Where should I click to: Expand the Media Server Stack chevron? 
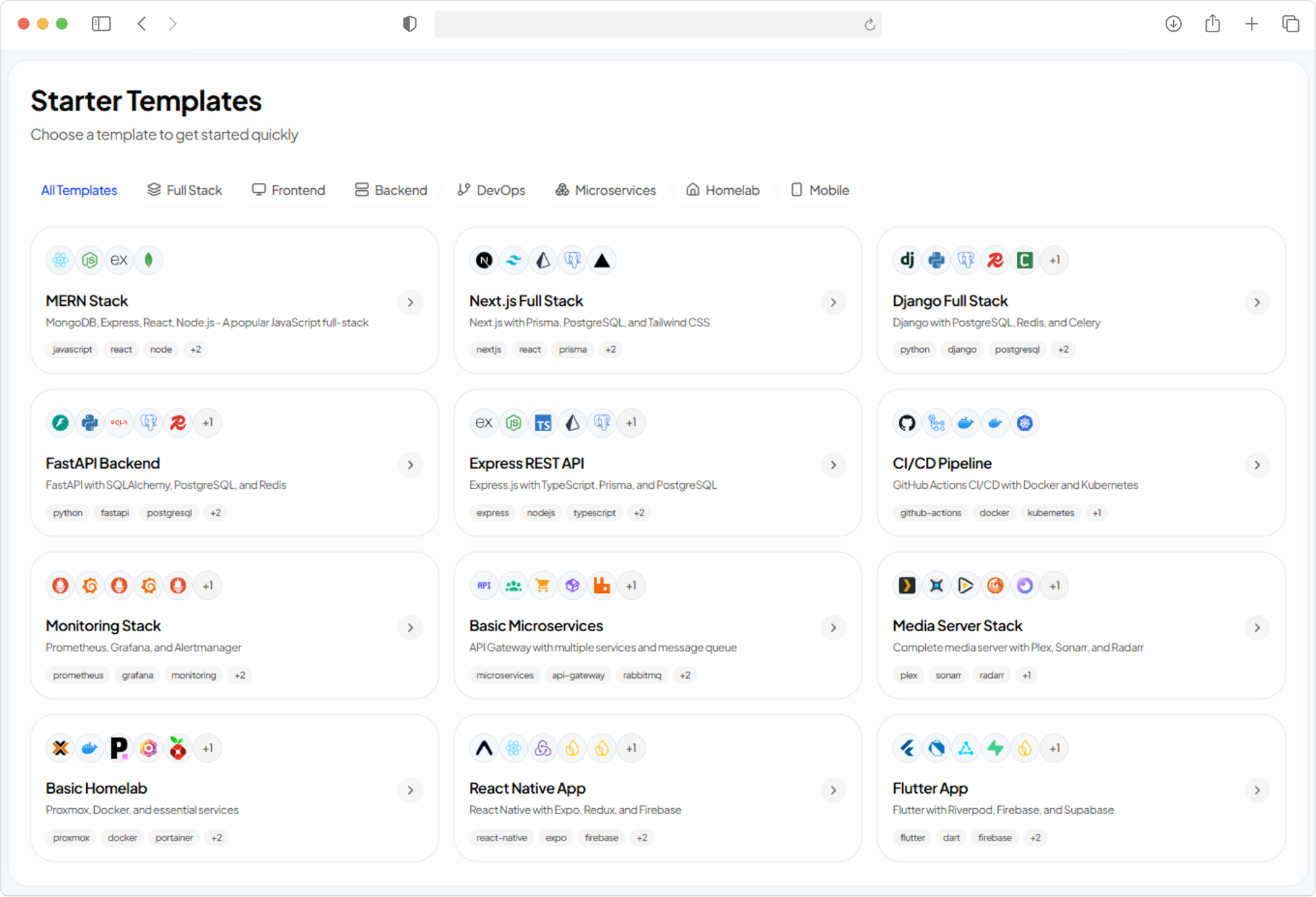[1257, 627]
